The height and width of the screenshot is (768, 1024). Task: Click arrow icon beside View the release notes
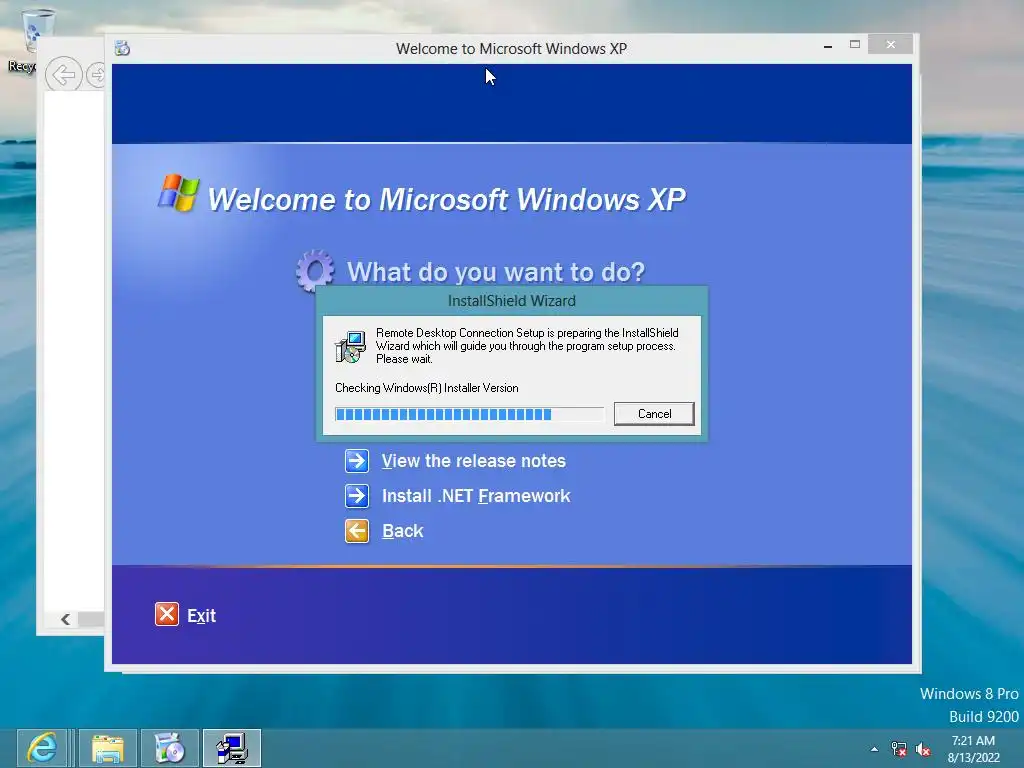tap(357, 461)
